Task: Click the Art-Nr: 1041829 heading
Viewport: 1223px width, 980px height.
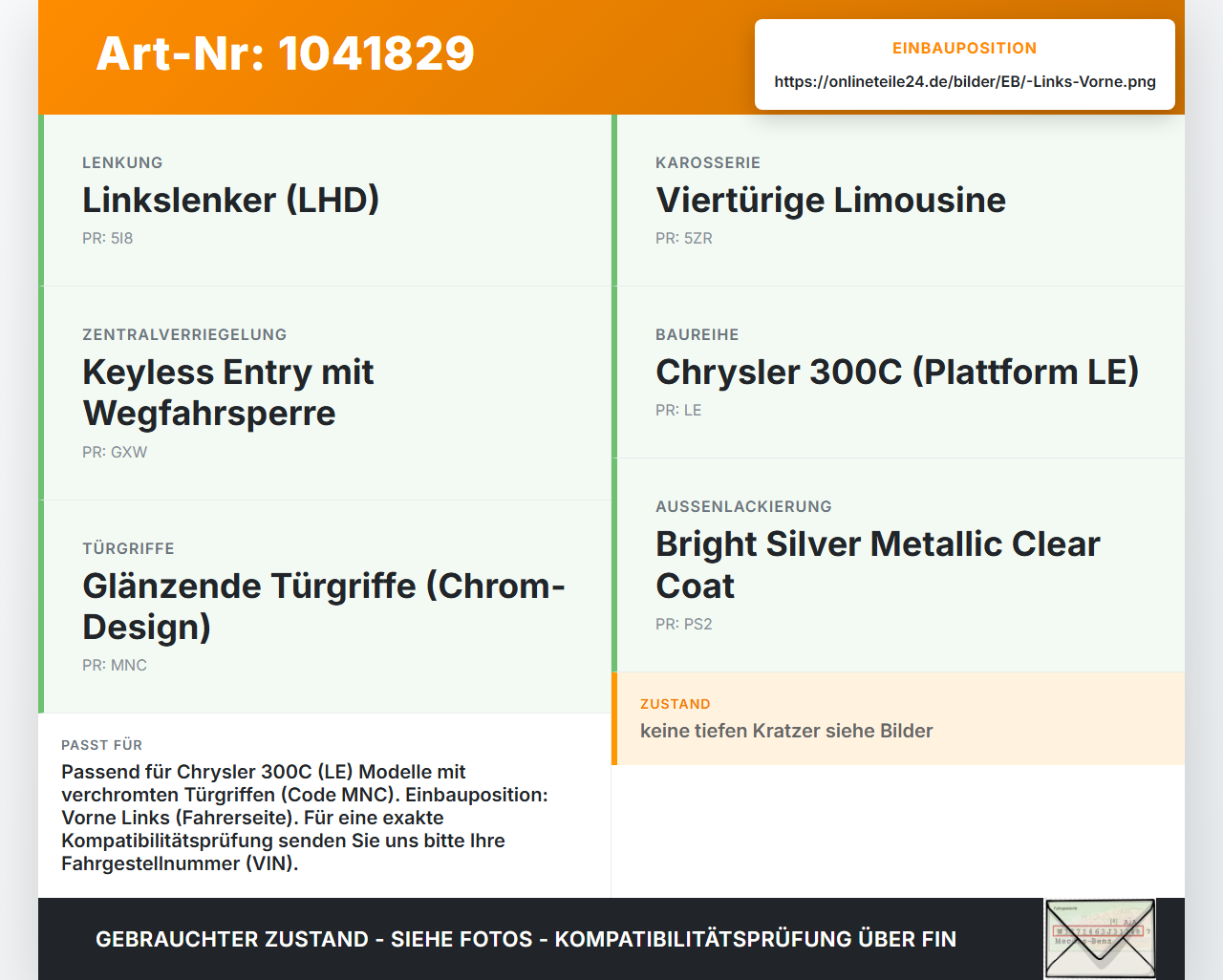Action: tap(285, 53)
